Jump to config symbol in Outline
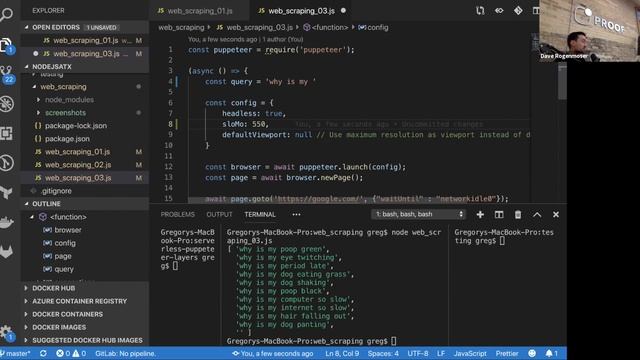The width and height of the screenshot is (640, 360). click(65, 243)
